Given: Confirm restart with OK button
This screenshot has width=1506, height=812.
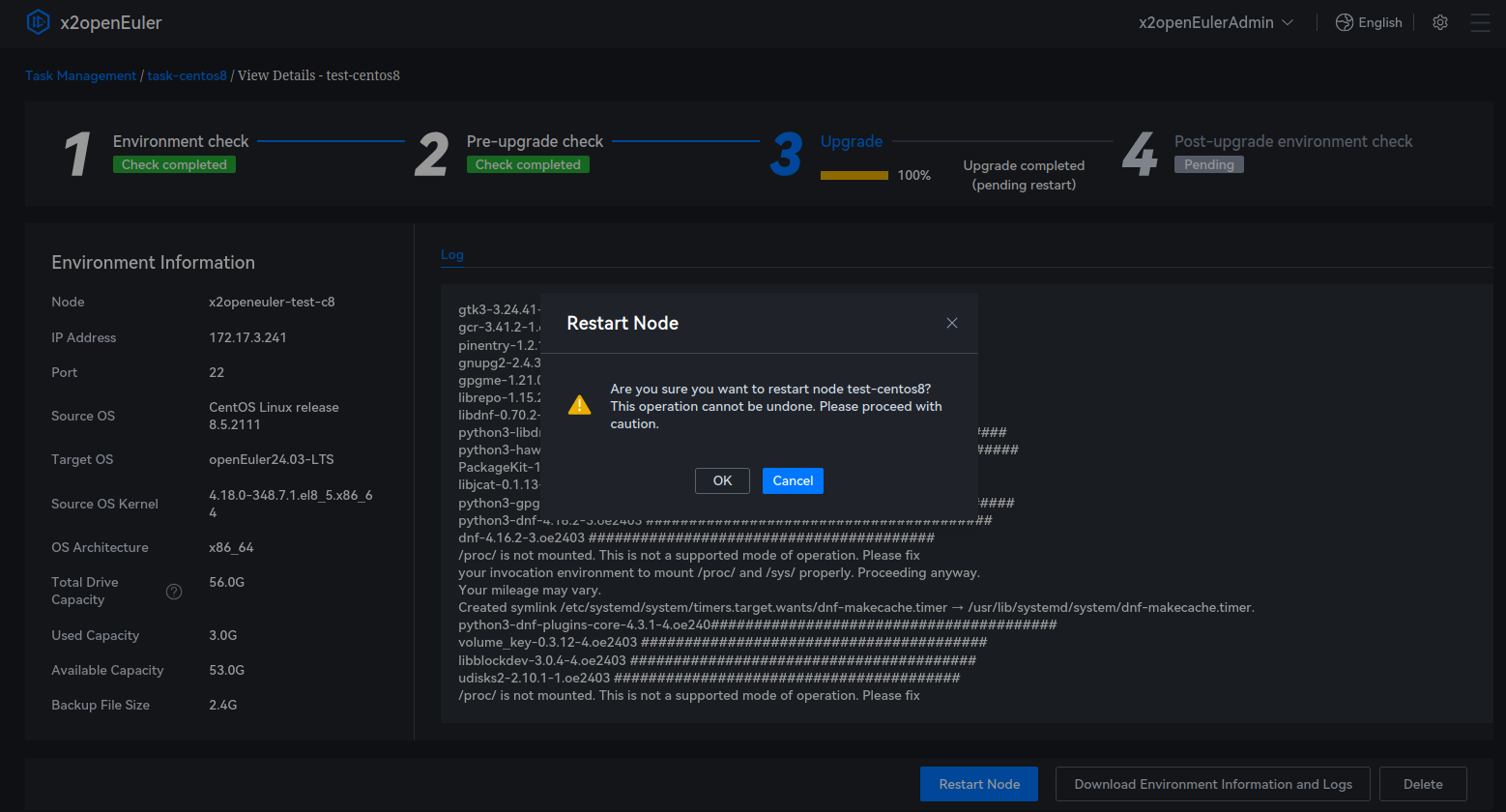Looking at the screenshot, I should coord(722,480).
